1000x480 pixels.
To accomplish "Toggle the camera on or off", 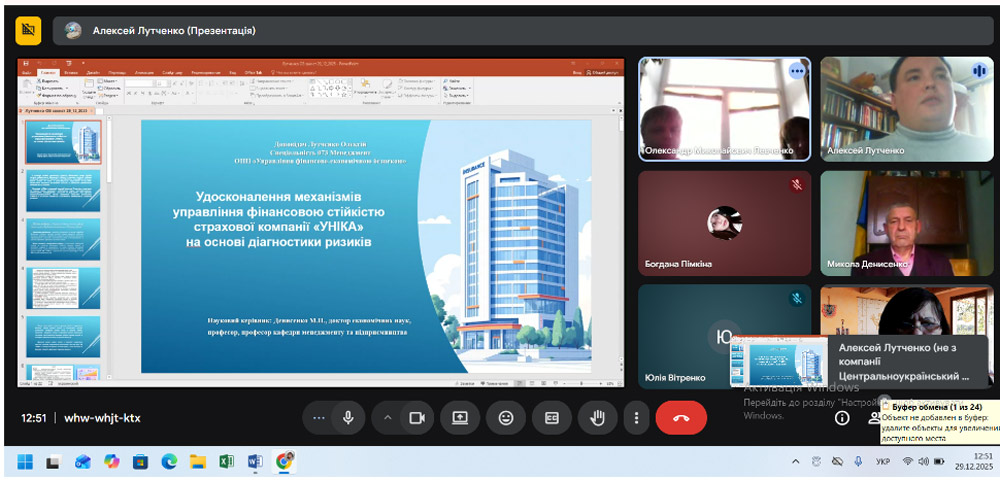I will click(x=418, y=417).
